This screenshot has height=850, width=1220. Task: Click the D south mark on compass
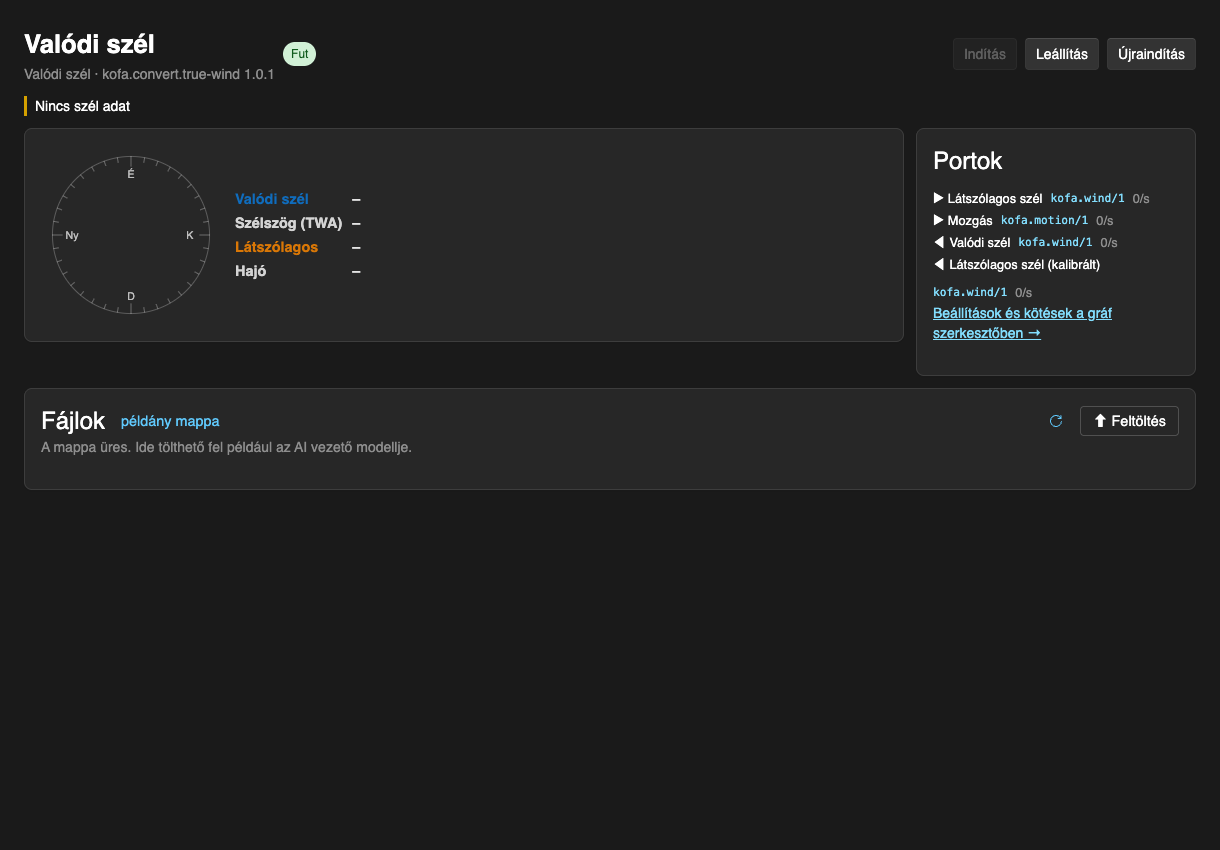[131, 296]
